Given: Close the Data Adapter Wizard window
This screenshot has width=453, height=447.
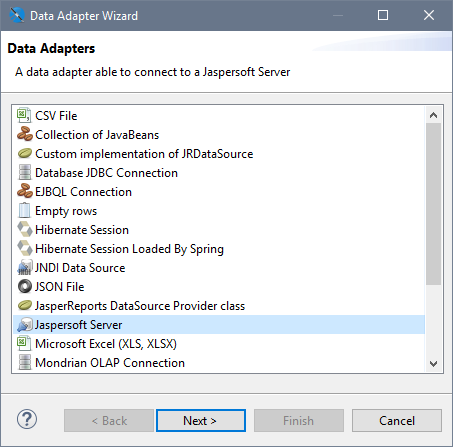Looking at the screenshot, I should (429, 15).
